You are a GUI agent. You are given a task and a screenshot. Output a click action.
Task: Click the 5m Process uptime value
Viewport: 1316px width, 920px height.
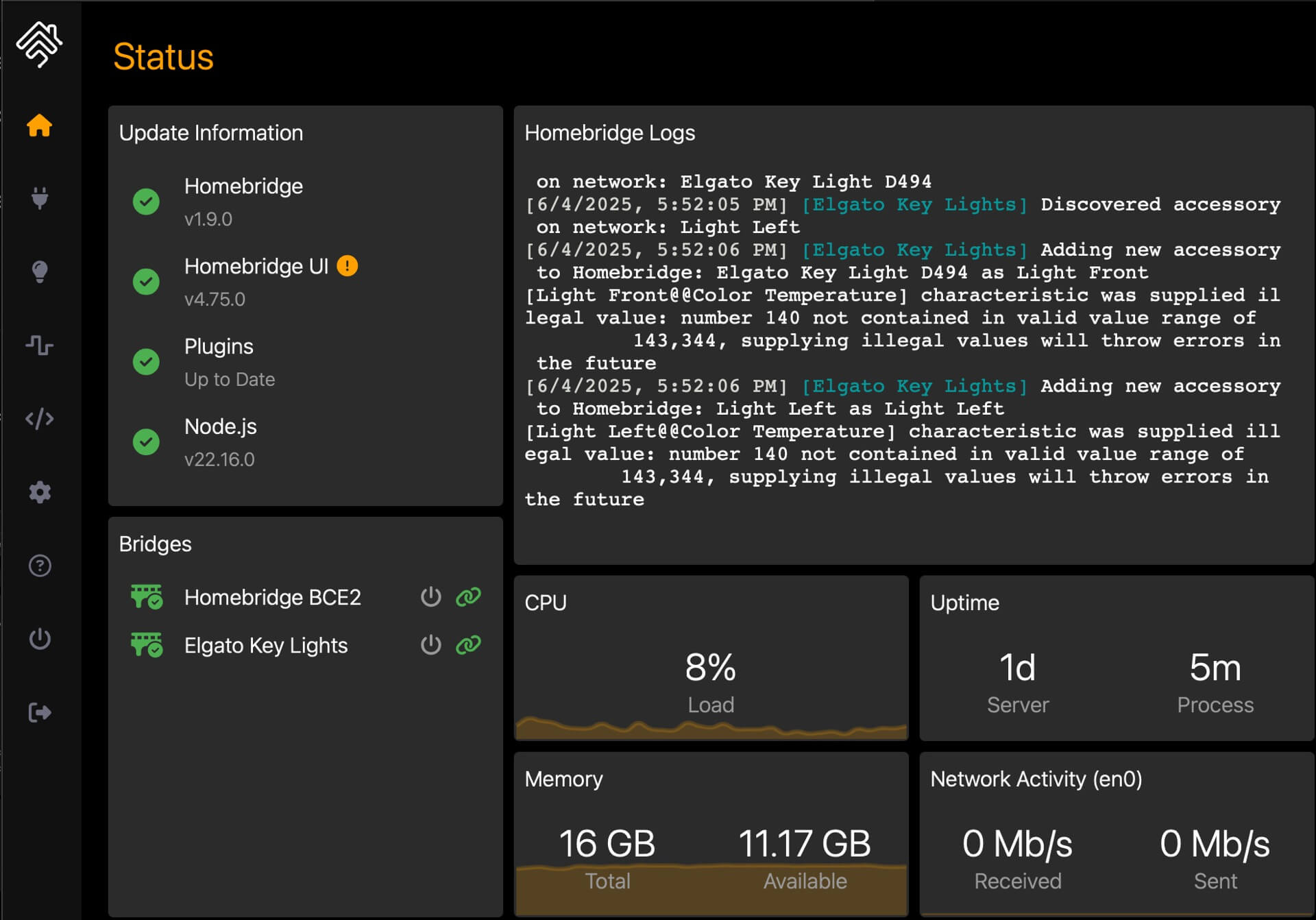click(x=1215, y=667)
